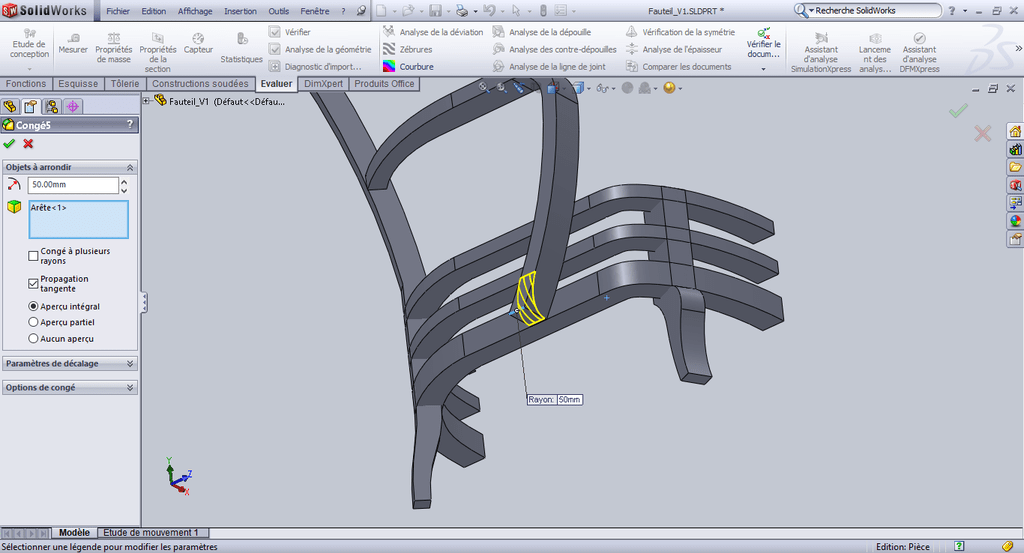Click the 50.00mm radius input field
This screenshot has height=553, width=1024.
click(73, 185)
